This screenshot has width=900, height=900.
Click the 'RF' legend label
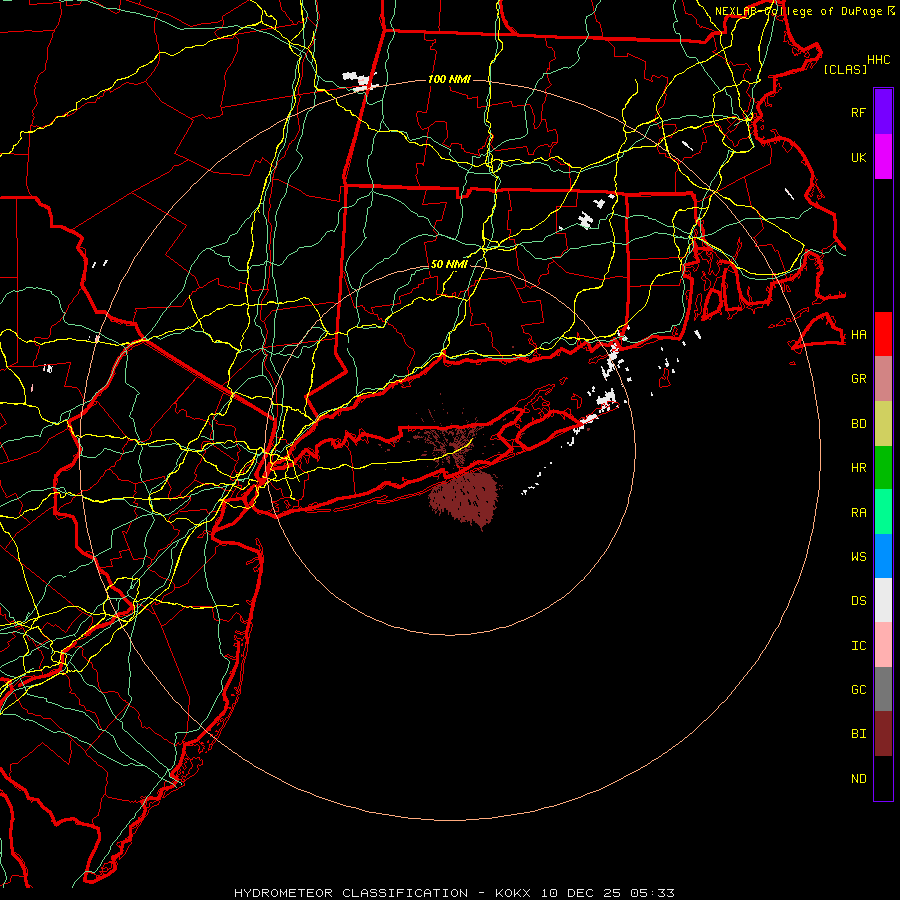pyautogui.click(x=858, y=112)
